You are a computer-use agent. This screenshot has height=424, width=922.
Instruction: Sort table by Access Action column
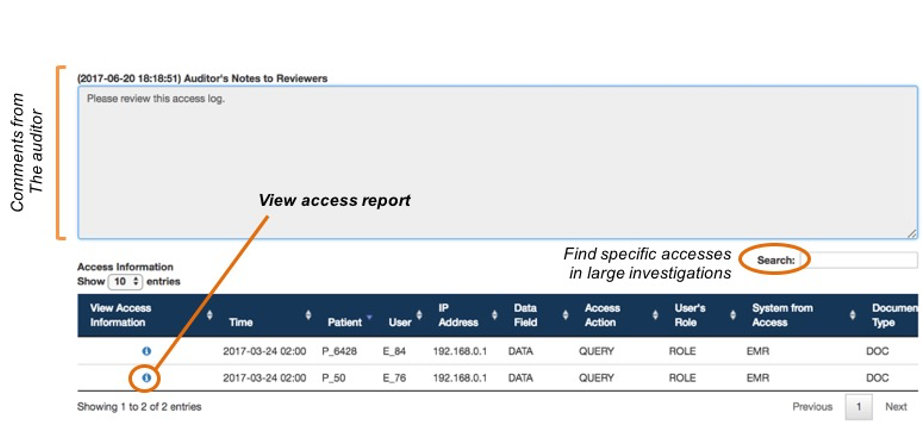tap(617, 315)
